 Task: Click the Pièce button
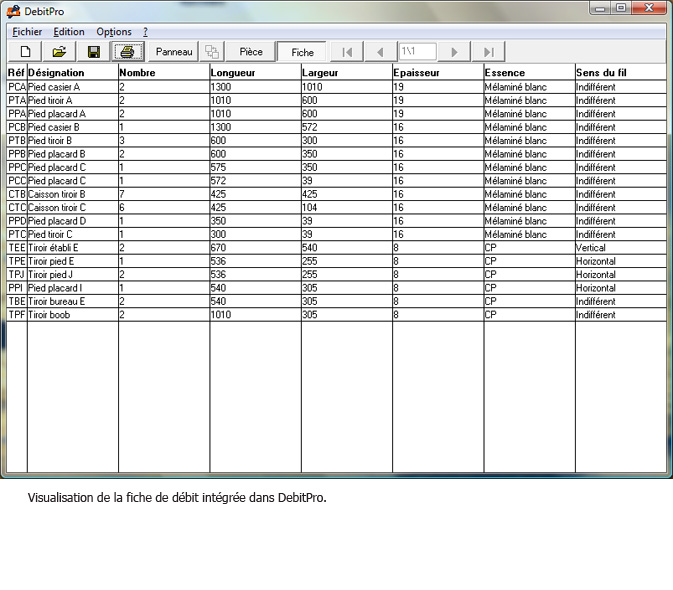251,52
